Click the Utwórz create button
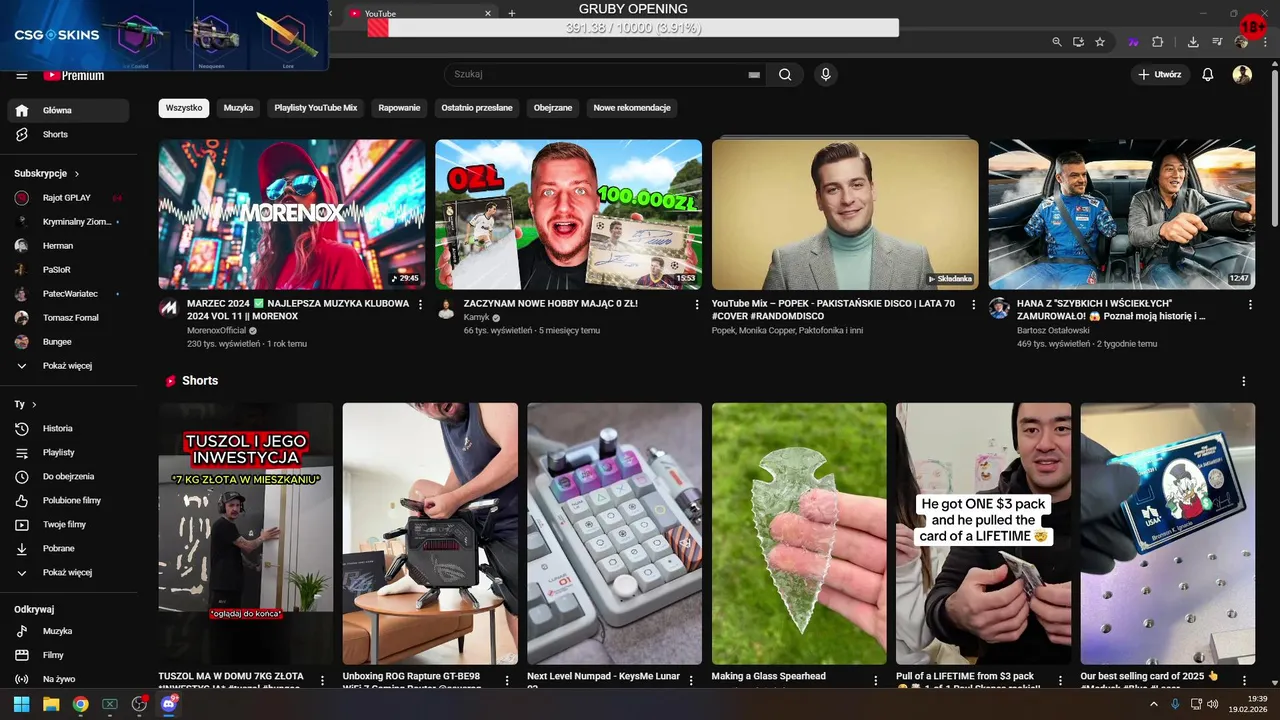 (1159, 75)
